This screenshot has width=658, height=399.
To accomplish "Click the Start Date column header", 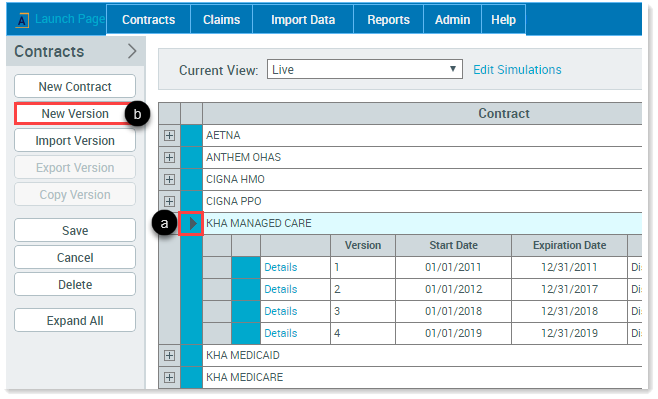I will point(453,245).
